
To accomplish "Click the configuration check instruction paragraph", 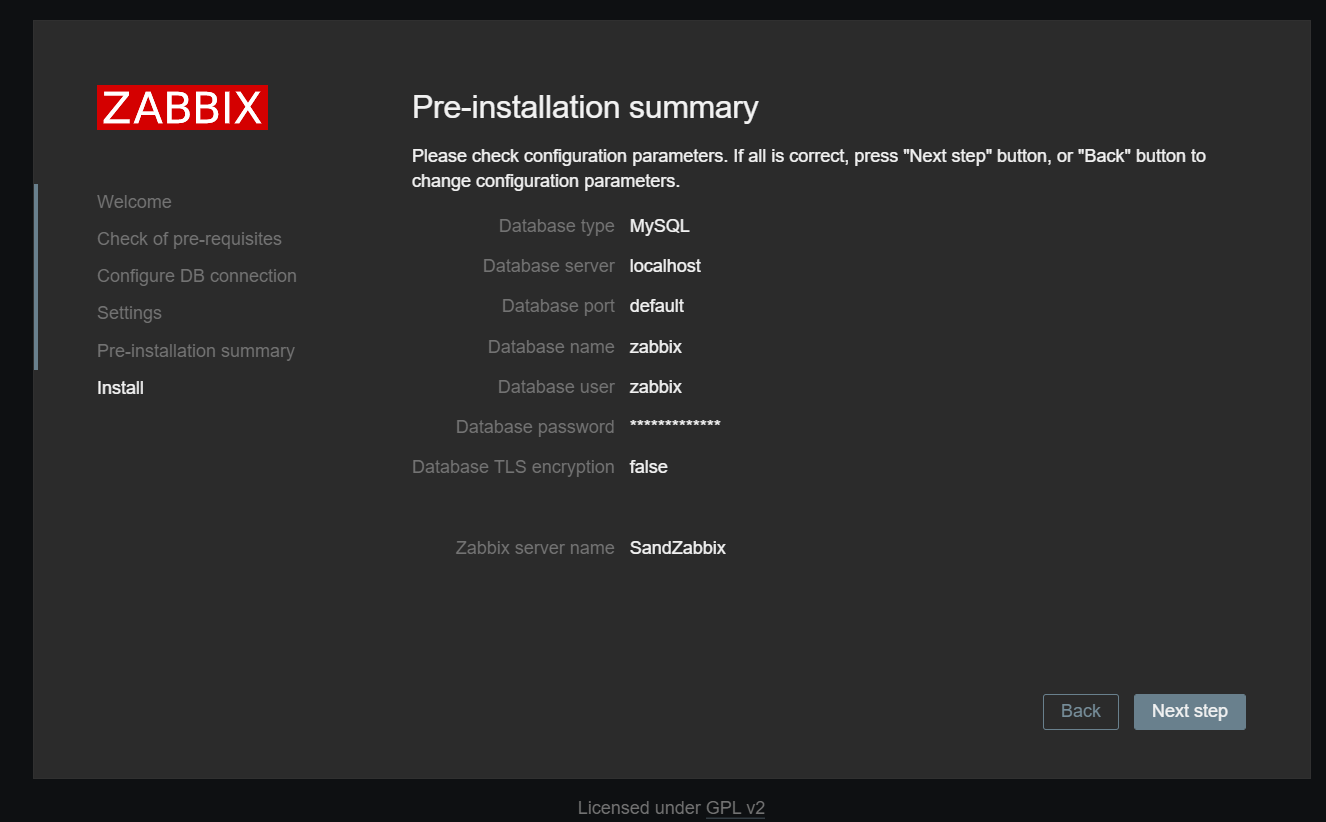I will tap(808, 169).
